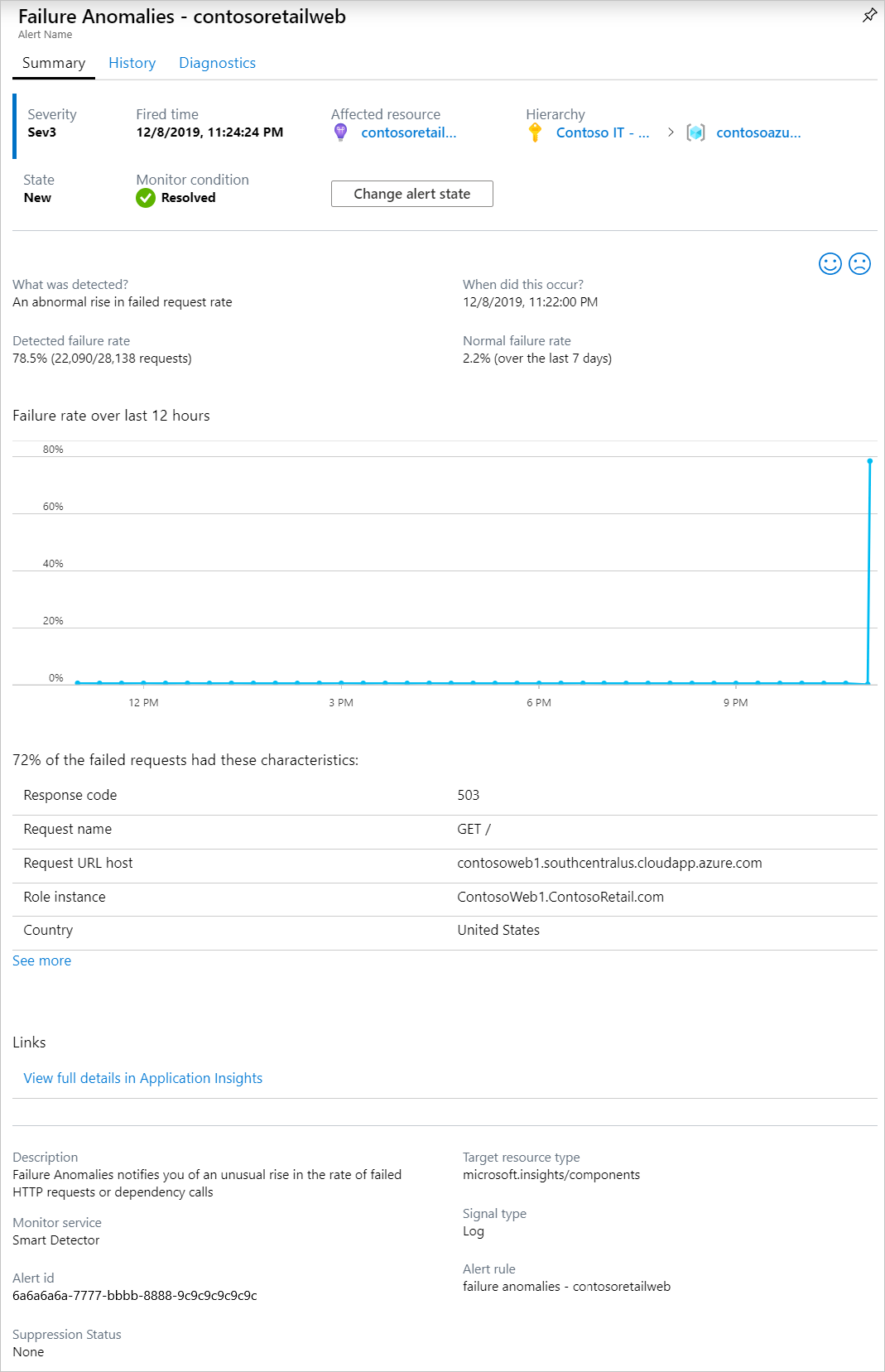Image resolution: width=885 pixels, height=1372 pixels.
Task: Click the happy face feedback icon
Action: (x=830, y=264)
